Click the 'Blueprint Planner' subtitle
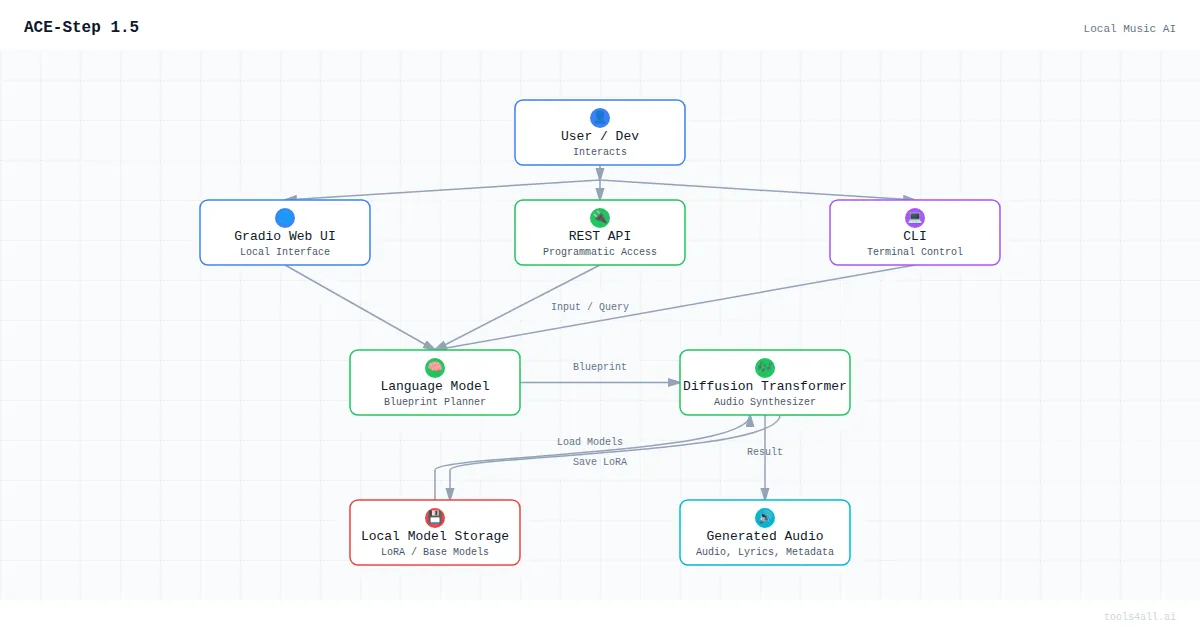This screenshot has width=1200, height=630. (x=435, y=402)
